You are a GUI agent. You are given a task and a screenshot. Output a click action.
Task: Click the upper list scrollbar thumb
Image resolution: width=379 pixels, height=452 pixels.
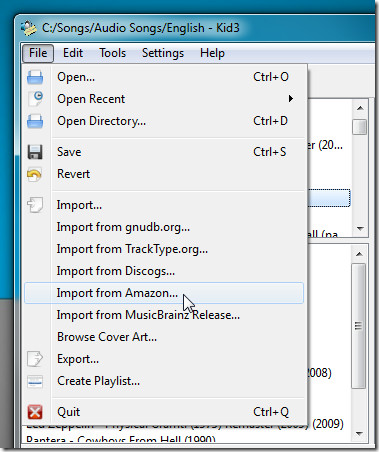coord(360,127)
